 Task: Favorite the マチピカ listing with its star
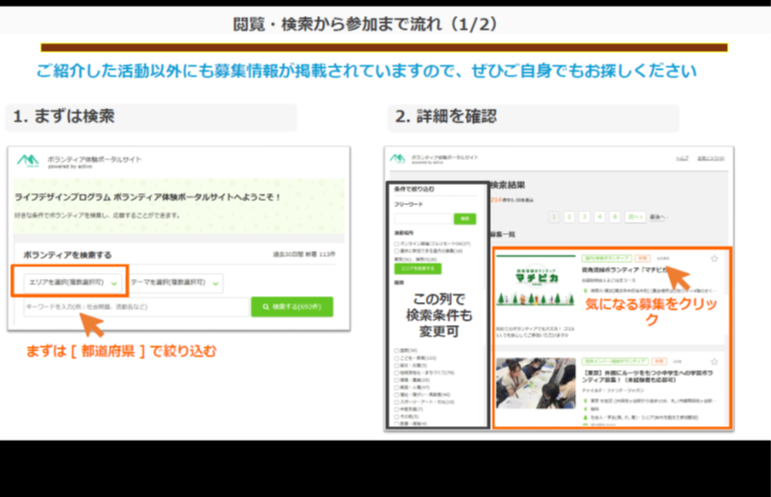(x=714, y=259)
